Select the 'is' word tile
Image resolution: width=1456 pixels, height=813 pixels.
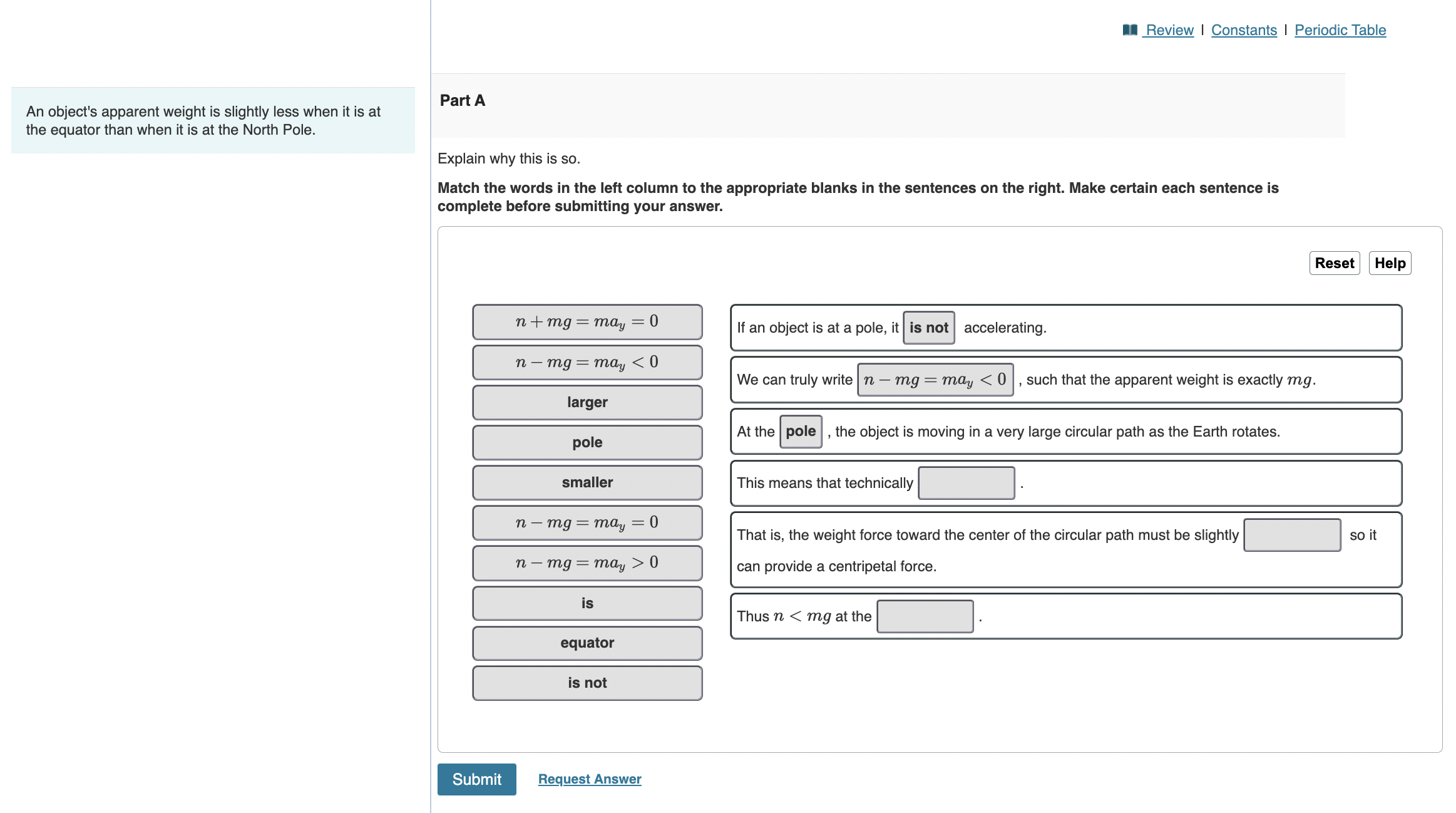(587, 603)
